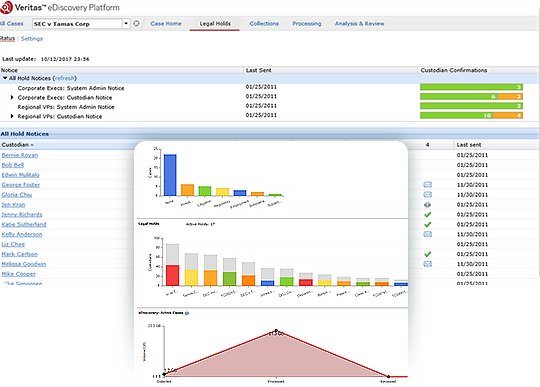The image size is (540, 387).
Task: Open custodian Bob Bell
Action: click(13, 165)
